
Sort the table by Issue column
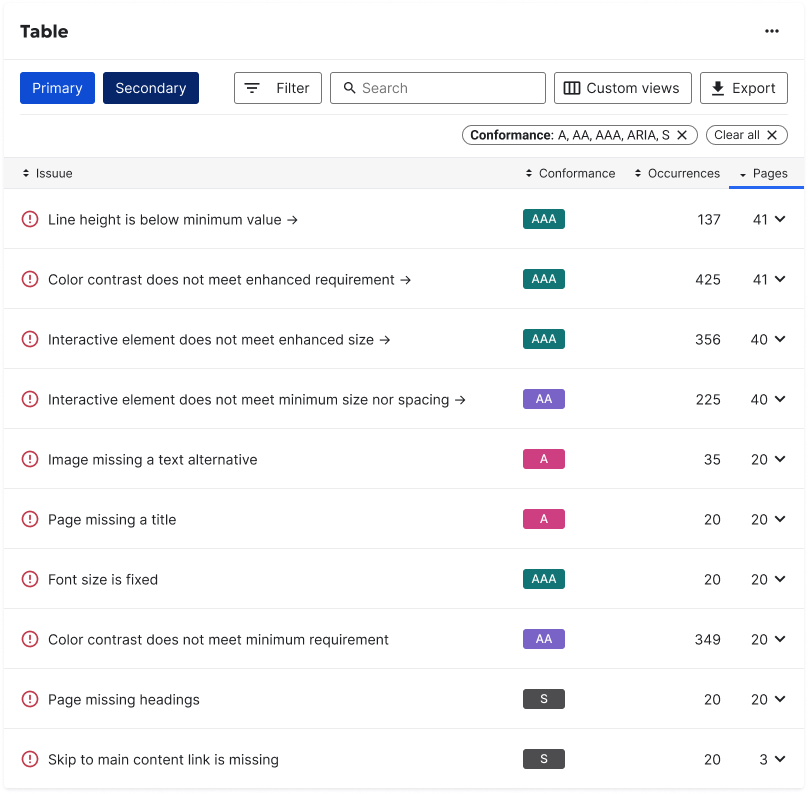(x=48, y=173)
